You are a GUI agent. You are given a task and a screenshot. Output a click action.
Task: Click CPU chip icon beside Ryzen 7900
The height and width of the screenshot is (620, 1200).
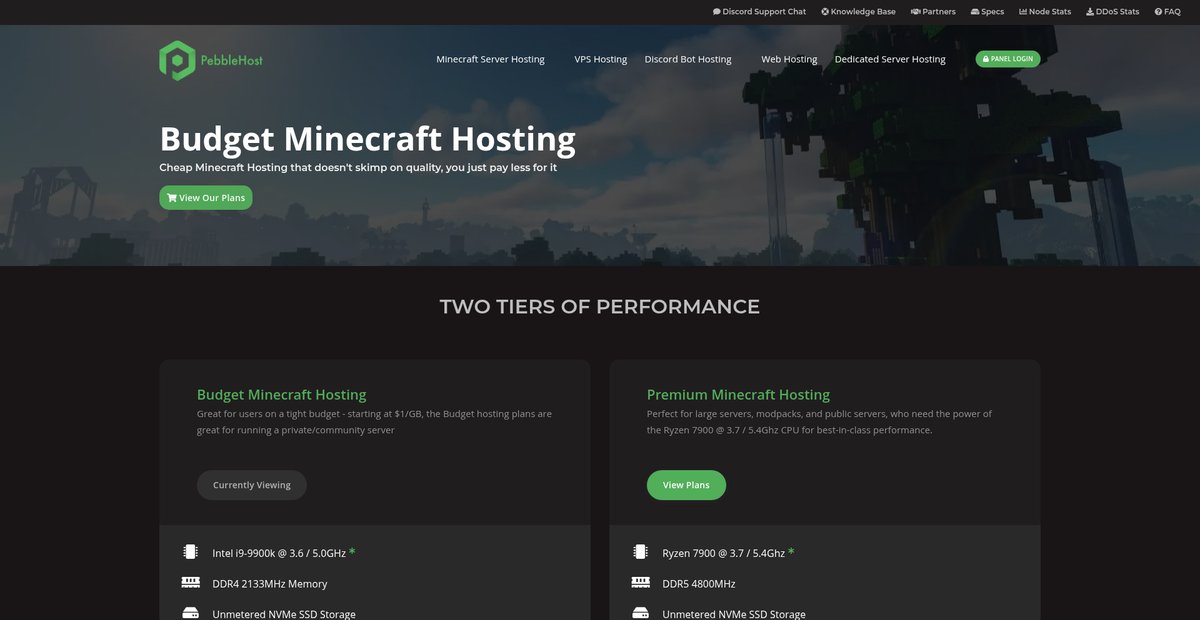pos(640,552)
